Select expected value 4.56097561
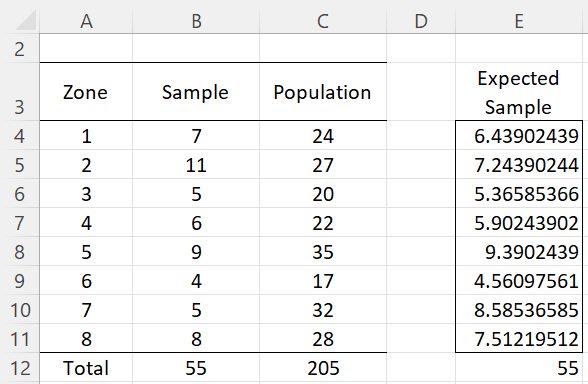This screenshot has height=384, width=588. 519,280
